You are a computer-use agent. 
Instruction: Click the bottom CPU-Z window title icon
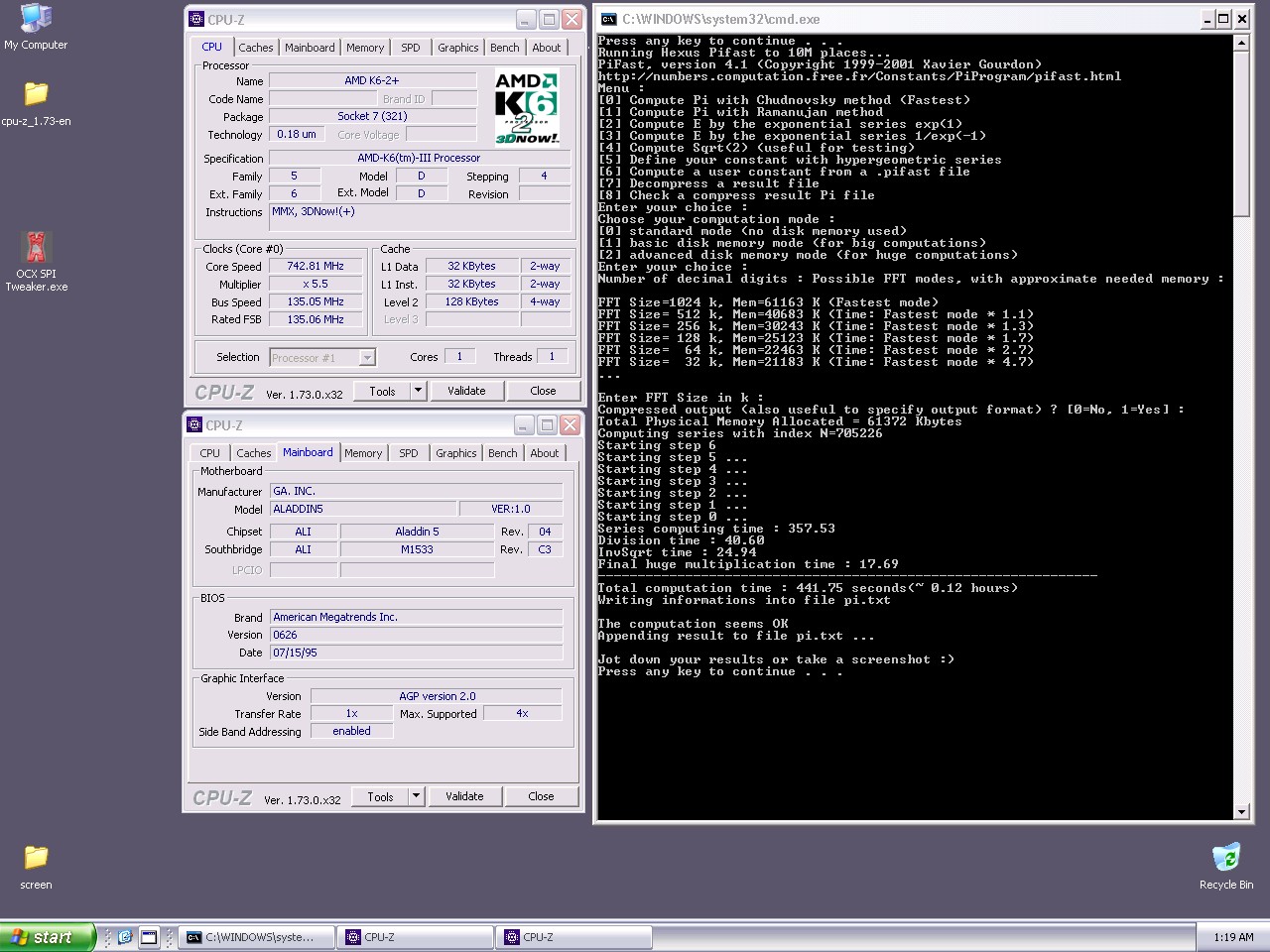click(193, 424)
